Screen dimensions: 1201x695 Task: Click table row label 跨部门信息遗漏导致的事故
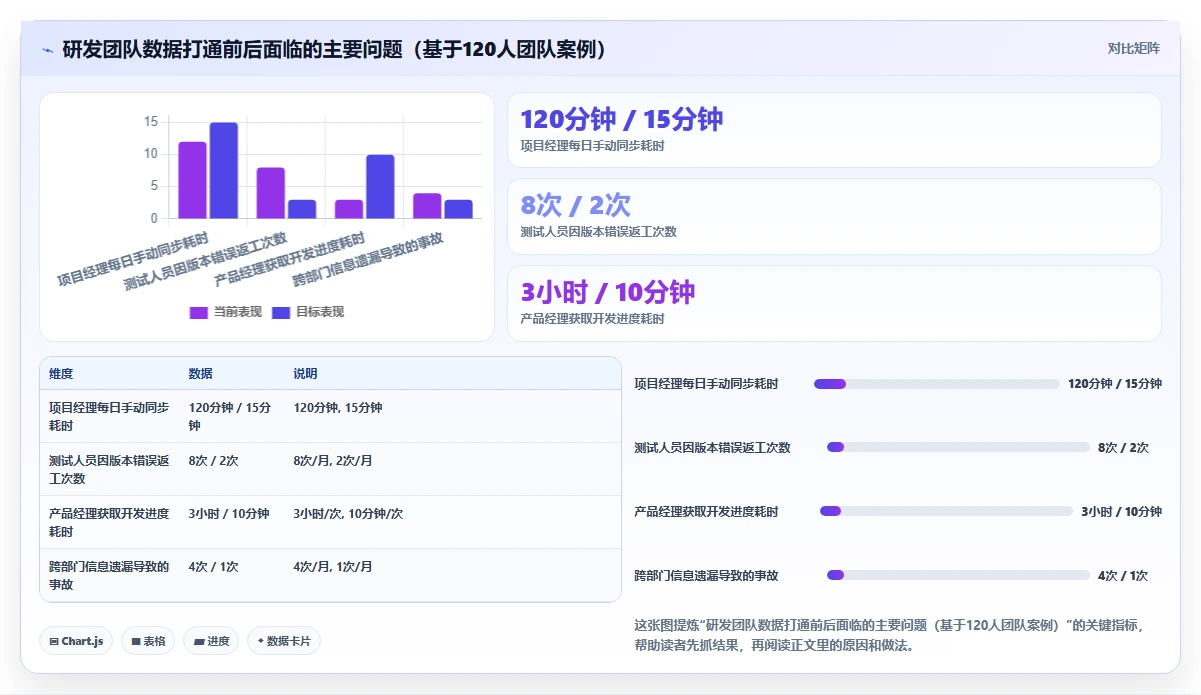coord(109,576)
